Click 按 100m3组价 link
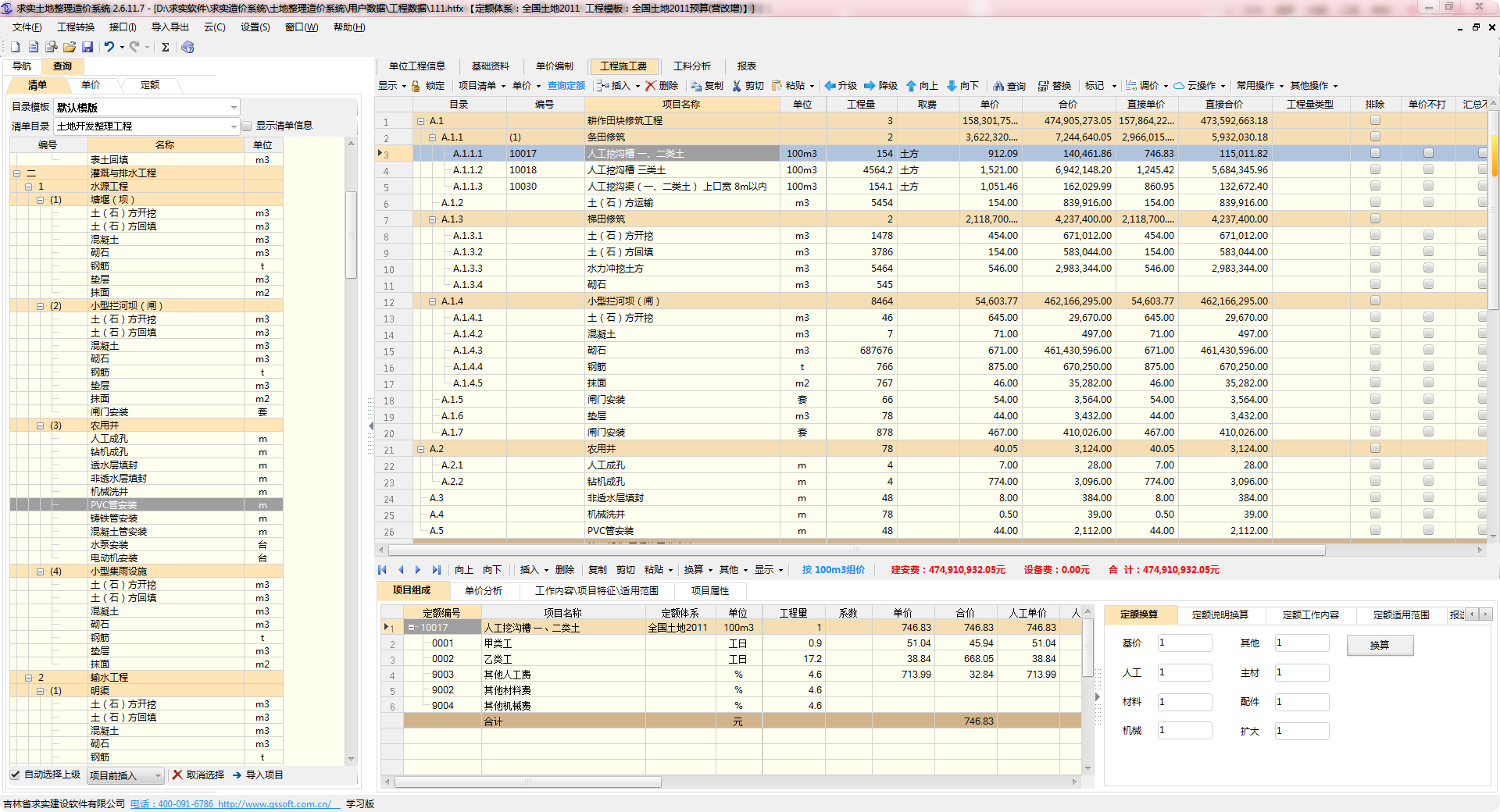Viewport: 1500px width, 812px height. tap(834, 570)
